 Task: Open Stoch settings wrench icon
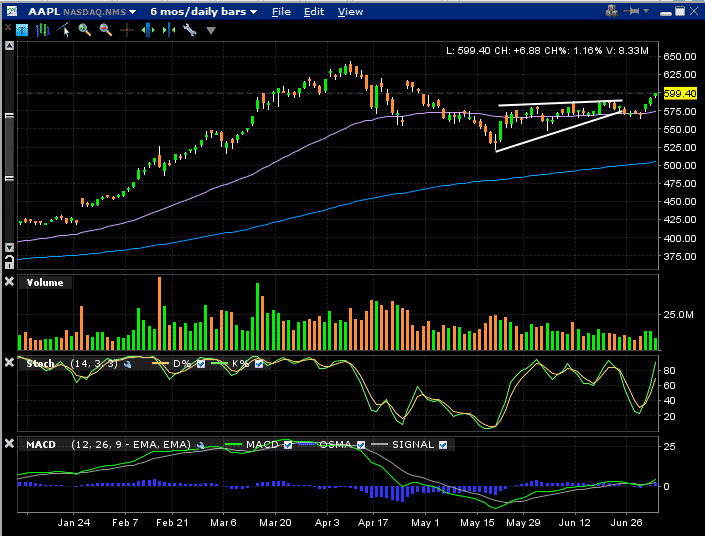tap(128, 364)
